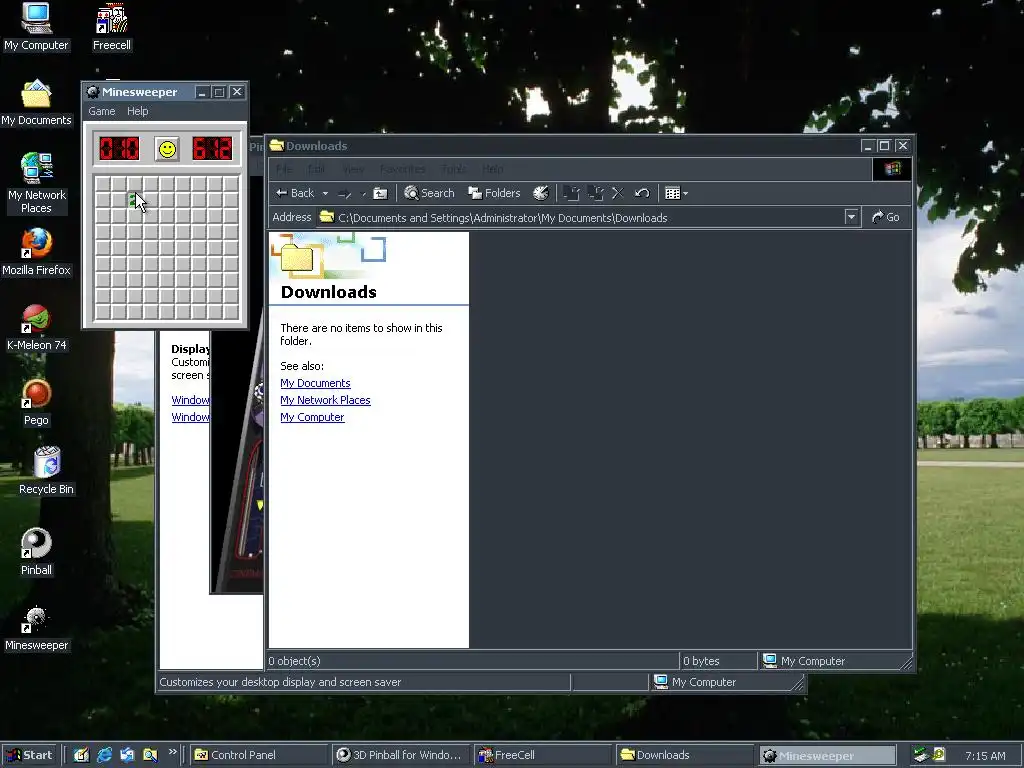Click the Minesweeper taskbar button

827,756
